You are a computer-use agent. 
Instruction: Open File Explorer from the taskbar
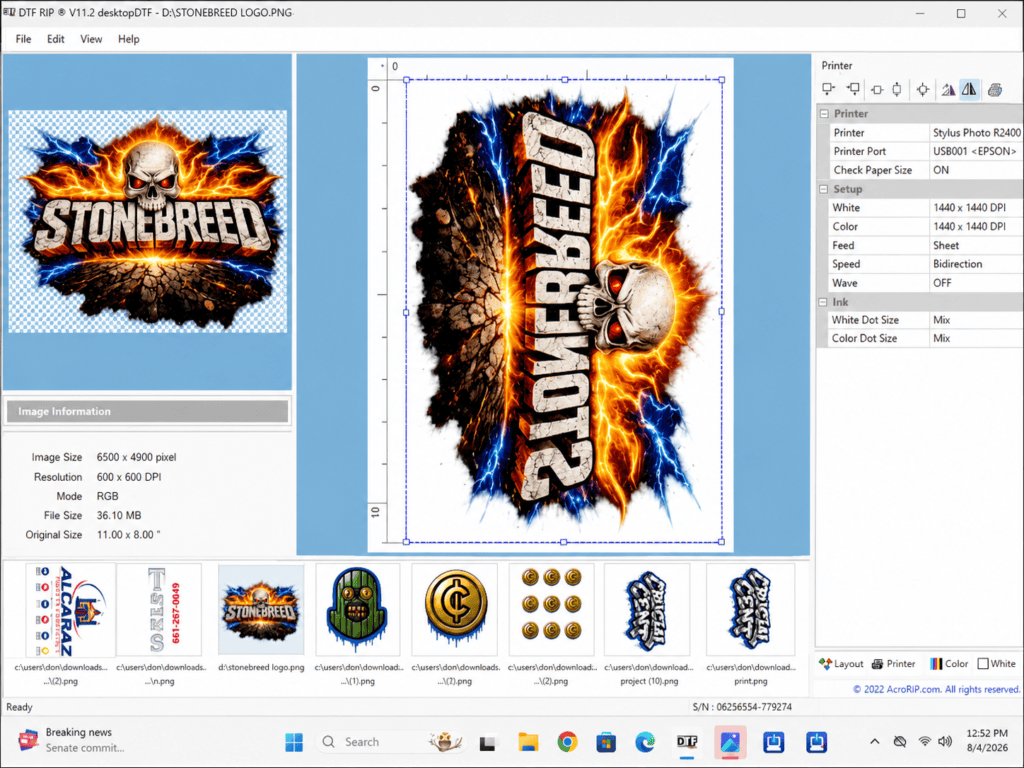(528, 742)
